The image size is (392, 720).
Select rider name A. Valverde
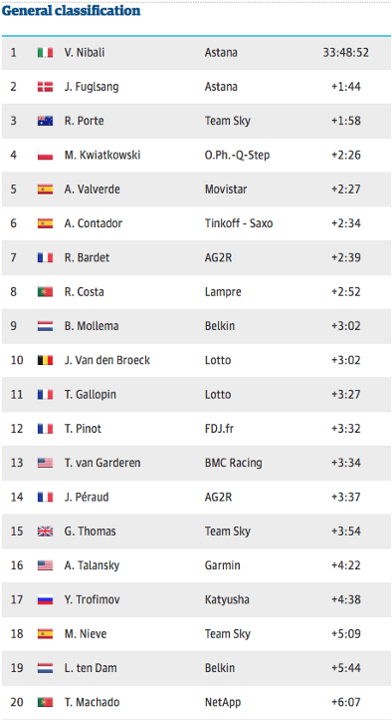(92, 189)
